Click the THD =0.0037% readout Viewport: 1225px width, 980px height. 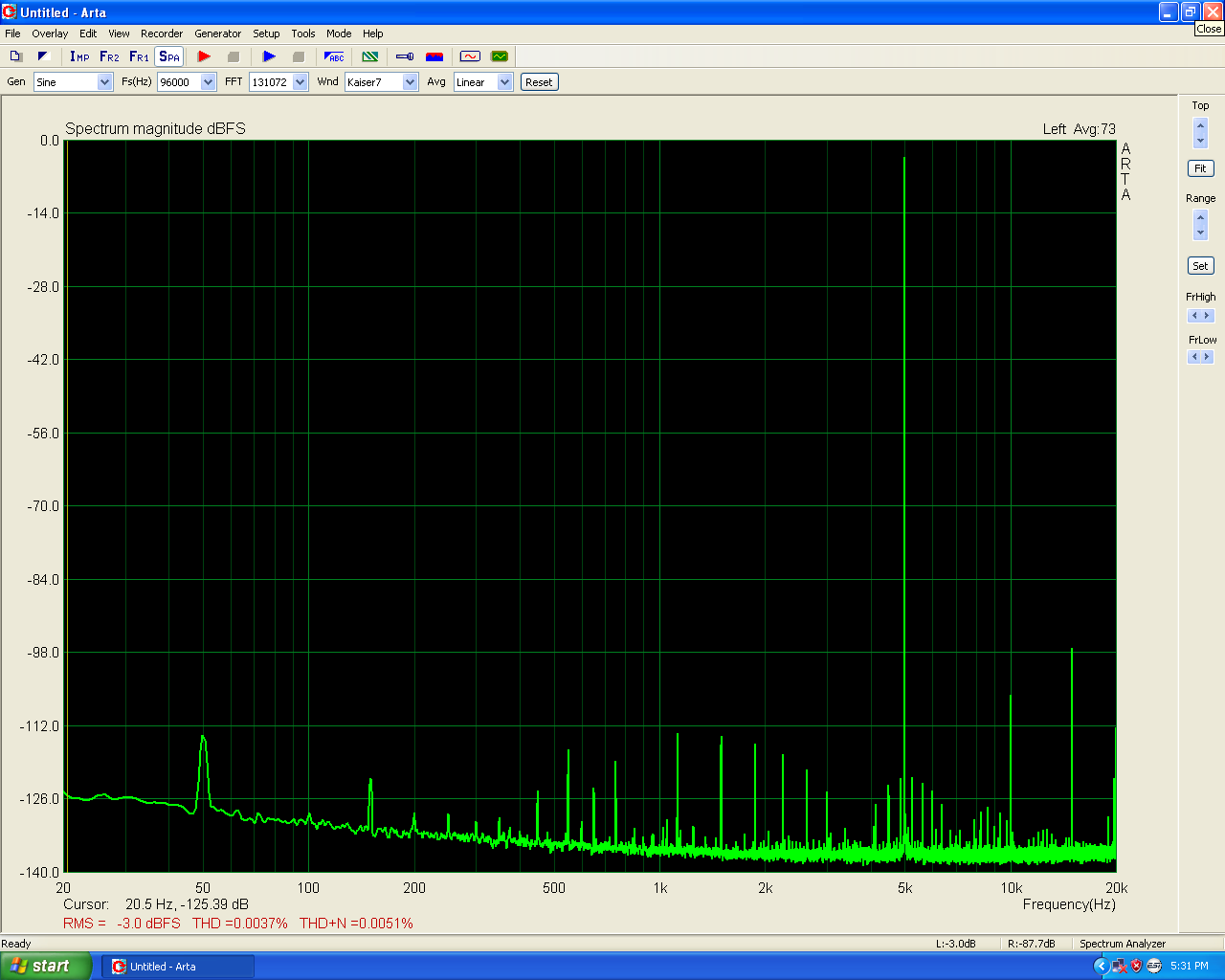click(x=240, y=924)
